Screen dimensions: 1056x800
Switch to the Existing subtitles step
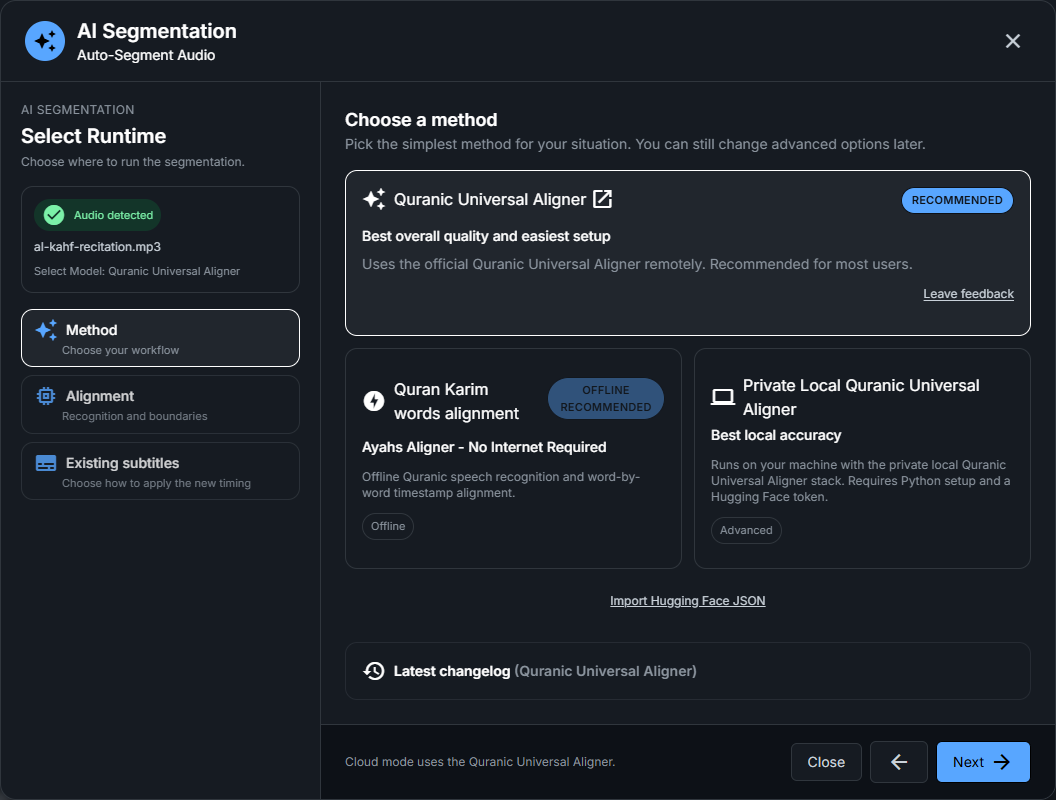coord(160,471)
